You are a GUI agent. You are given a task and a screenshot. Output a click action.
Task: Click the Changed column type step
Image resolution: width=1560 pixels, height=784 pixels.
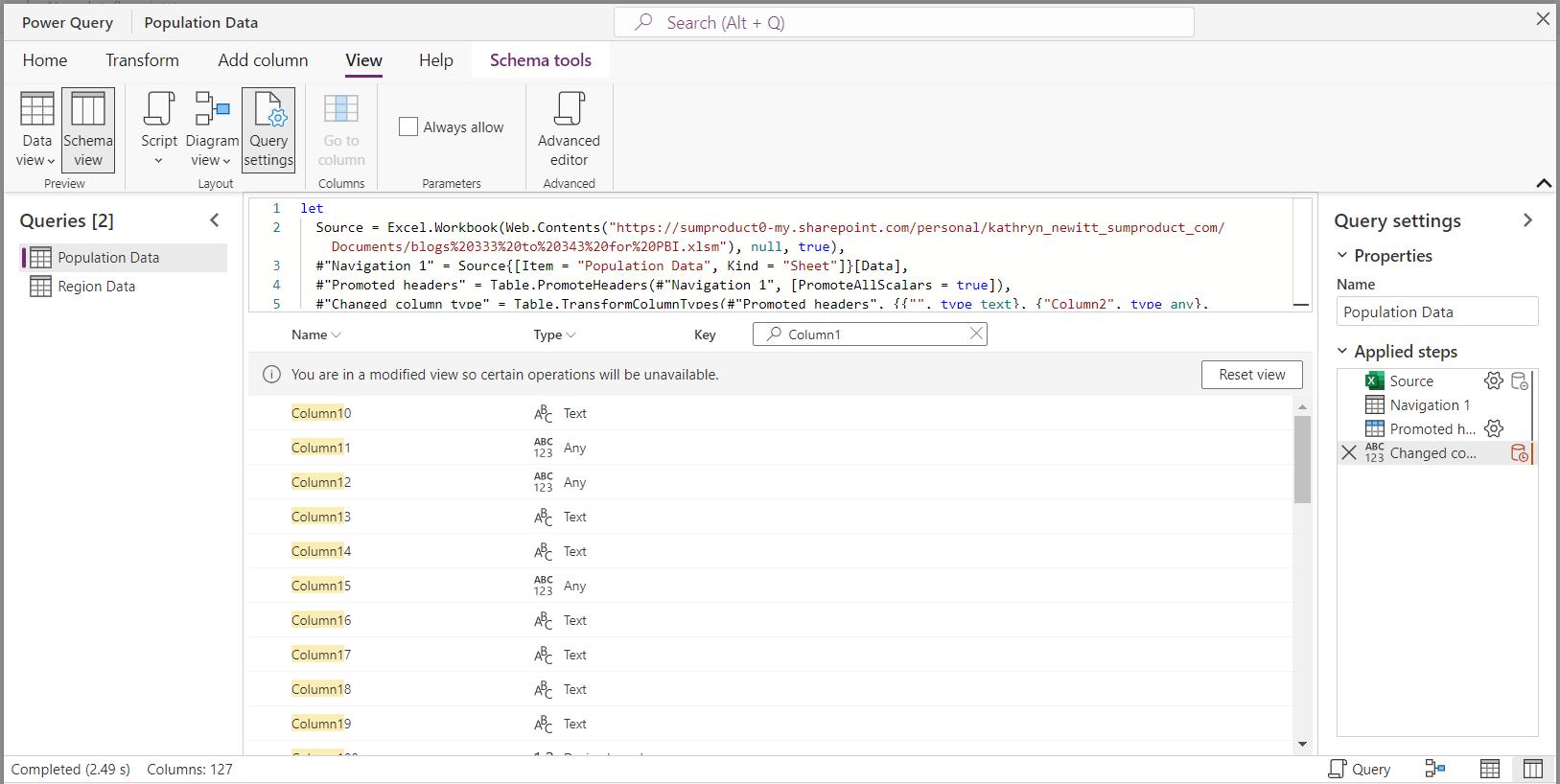pyautogui.click(x=1432, y=452)
